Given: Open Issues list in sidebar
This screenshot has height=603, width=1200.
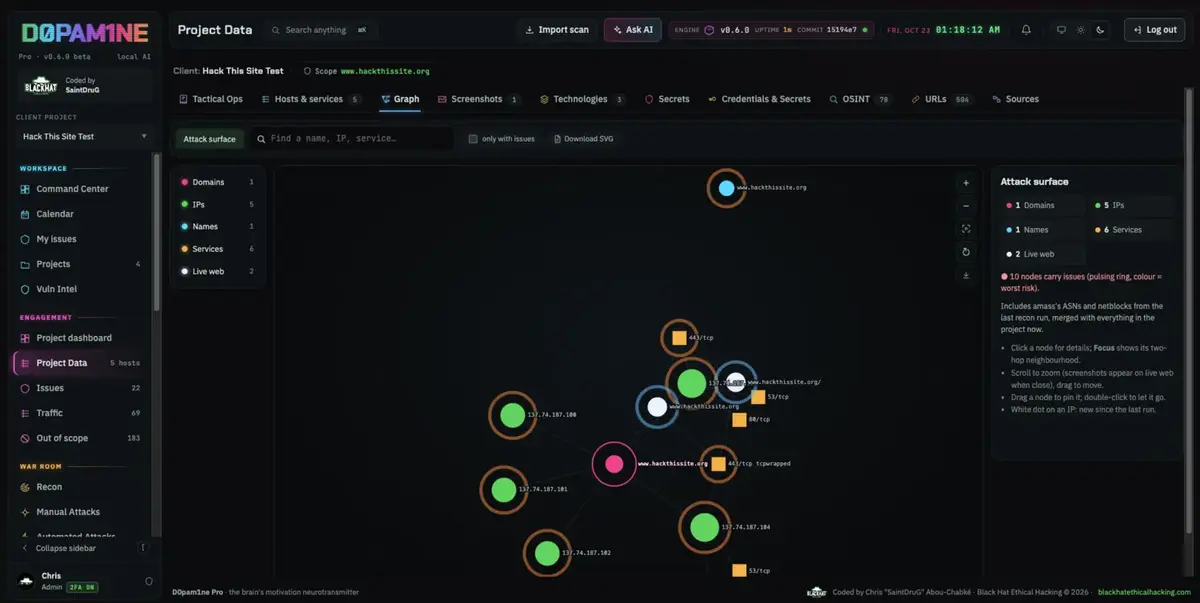Looking at the screenshot, I should [82, 388].
